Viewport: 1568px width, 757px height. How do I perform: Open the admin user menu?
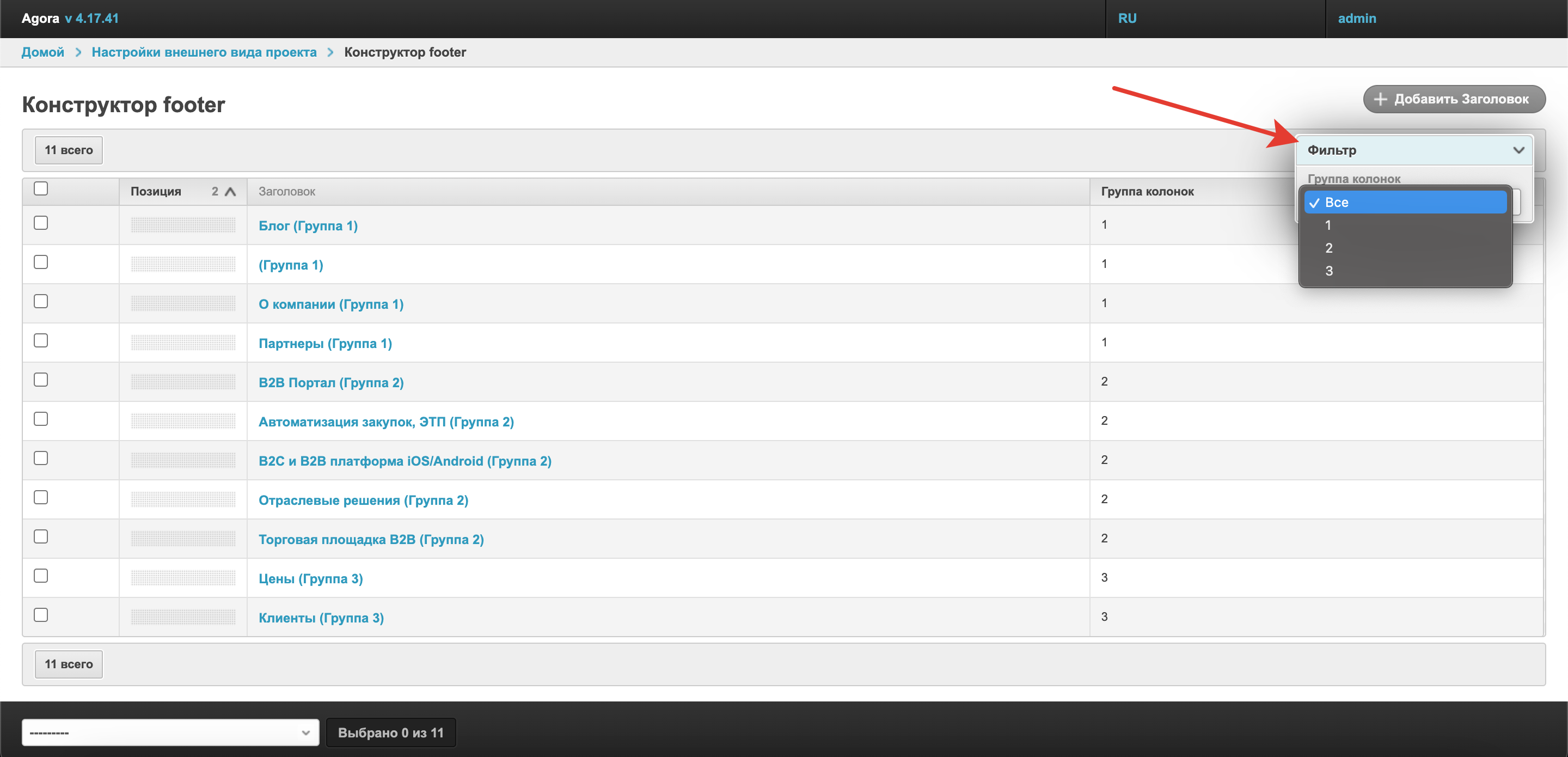1356,19
